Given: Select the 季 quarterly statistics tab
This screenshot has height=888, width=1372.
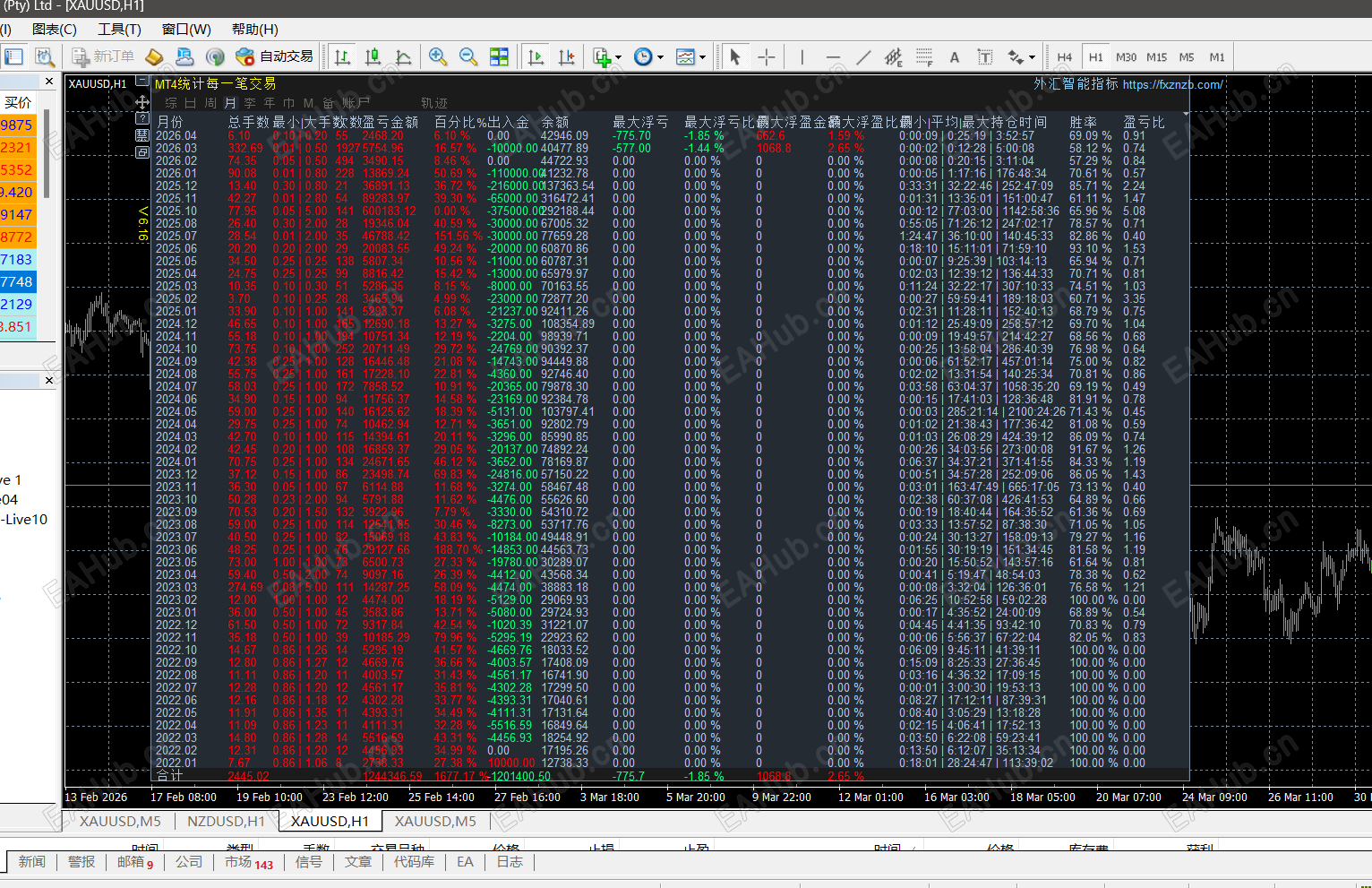Looking at the screenshot, I should pos(250,103).
